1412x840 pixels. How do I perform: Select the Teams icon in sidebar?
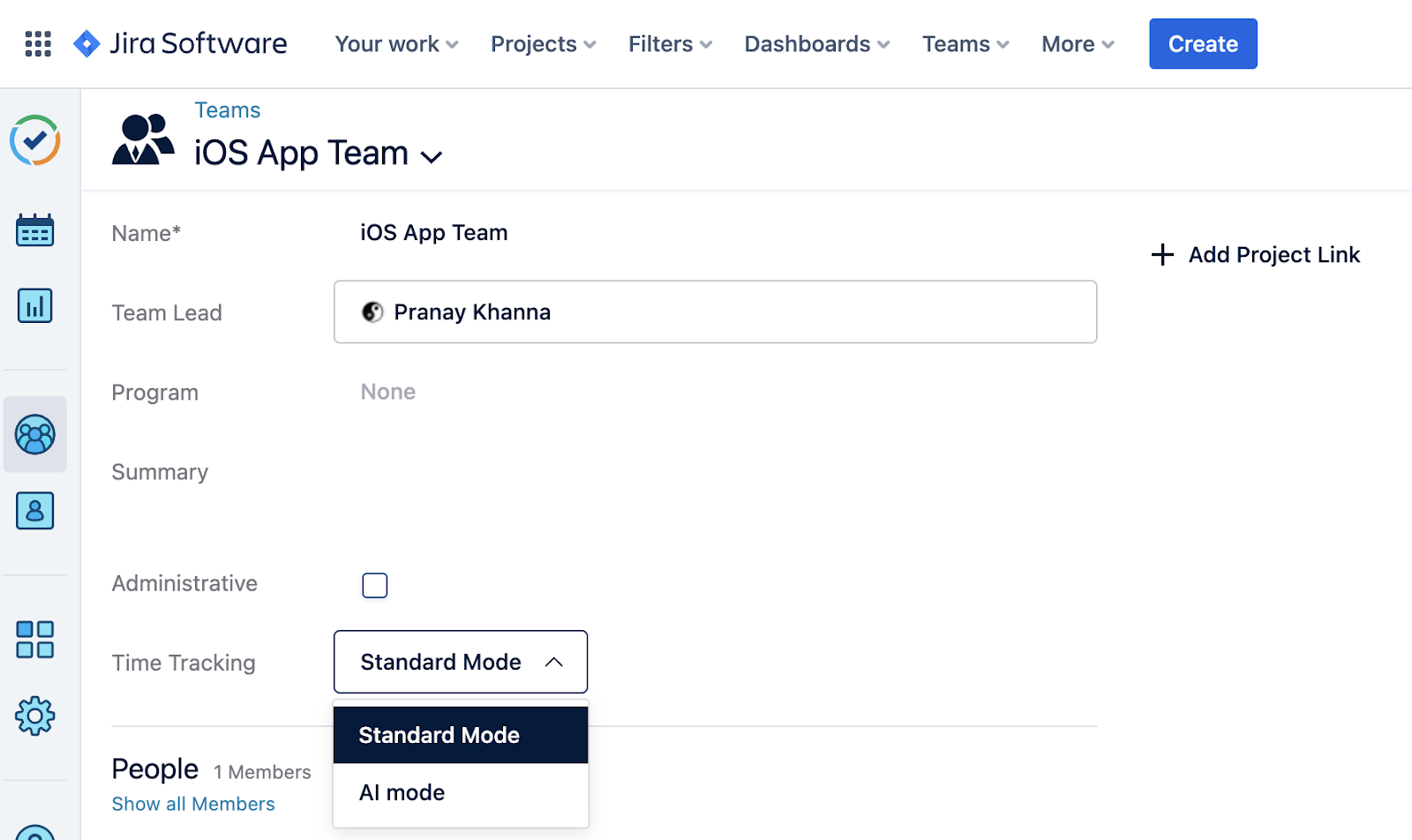pos(35,434)
